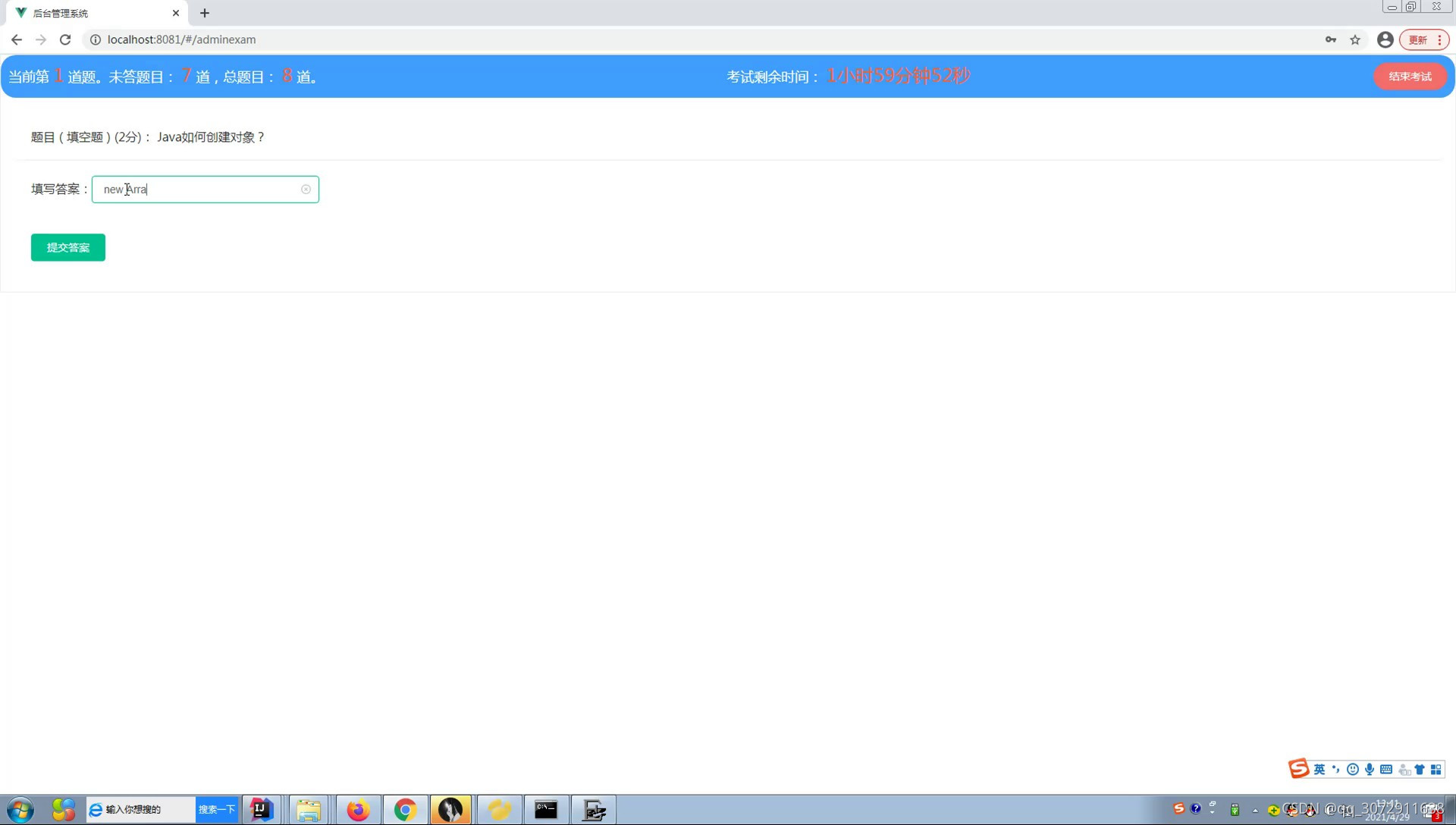Click the remaining time countdown text
The width and height of the screenshot is (1456, 825).
click(898, 76)
